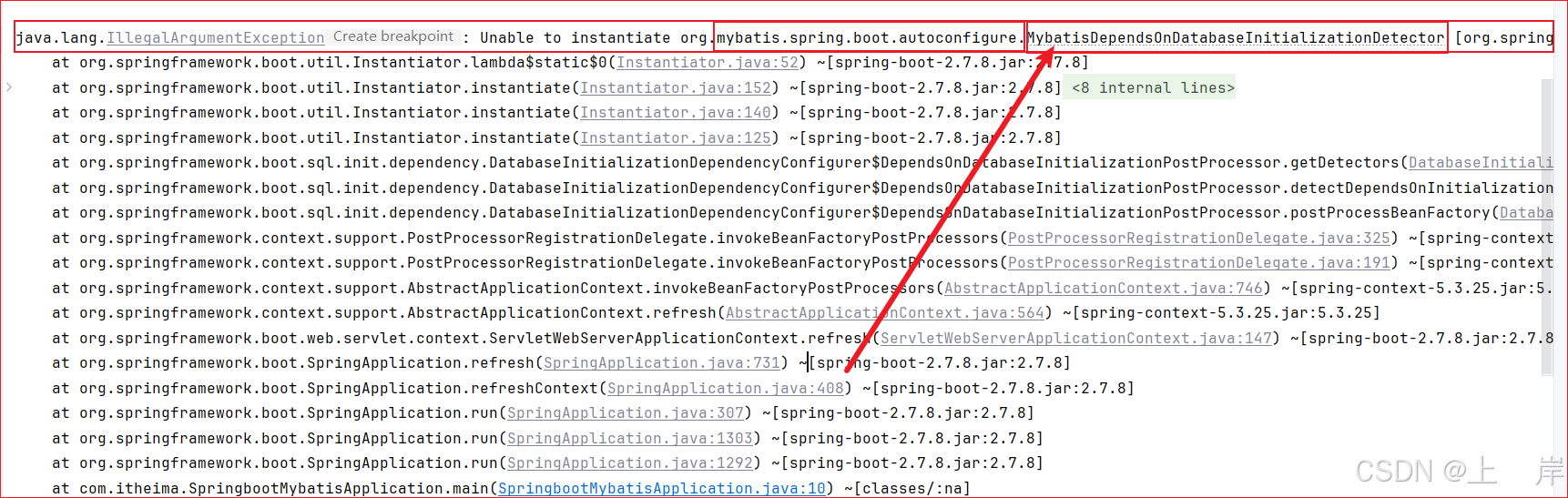Click 'DependsOnDatabaseInitializationPostProcessor.getDetectors' text

coord(1140,163)
